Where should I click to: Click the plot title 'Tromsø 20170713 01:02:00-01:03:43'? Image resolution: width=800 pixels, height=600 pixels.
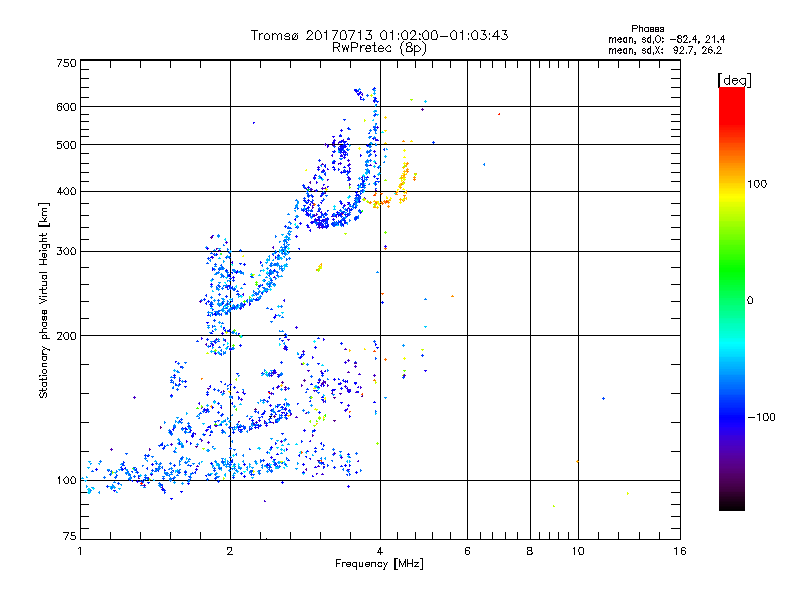pos(379,35)
